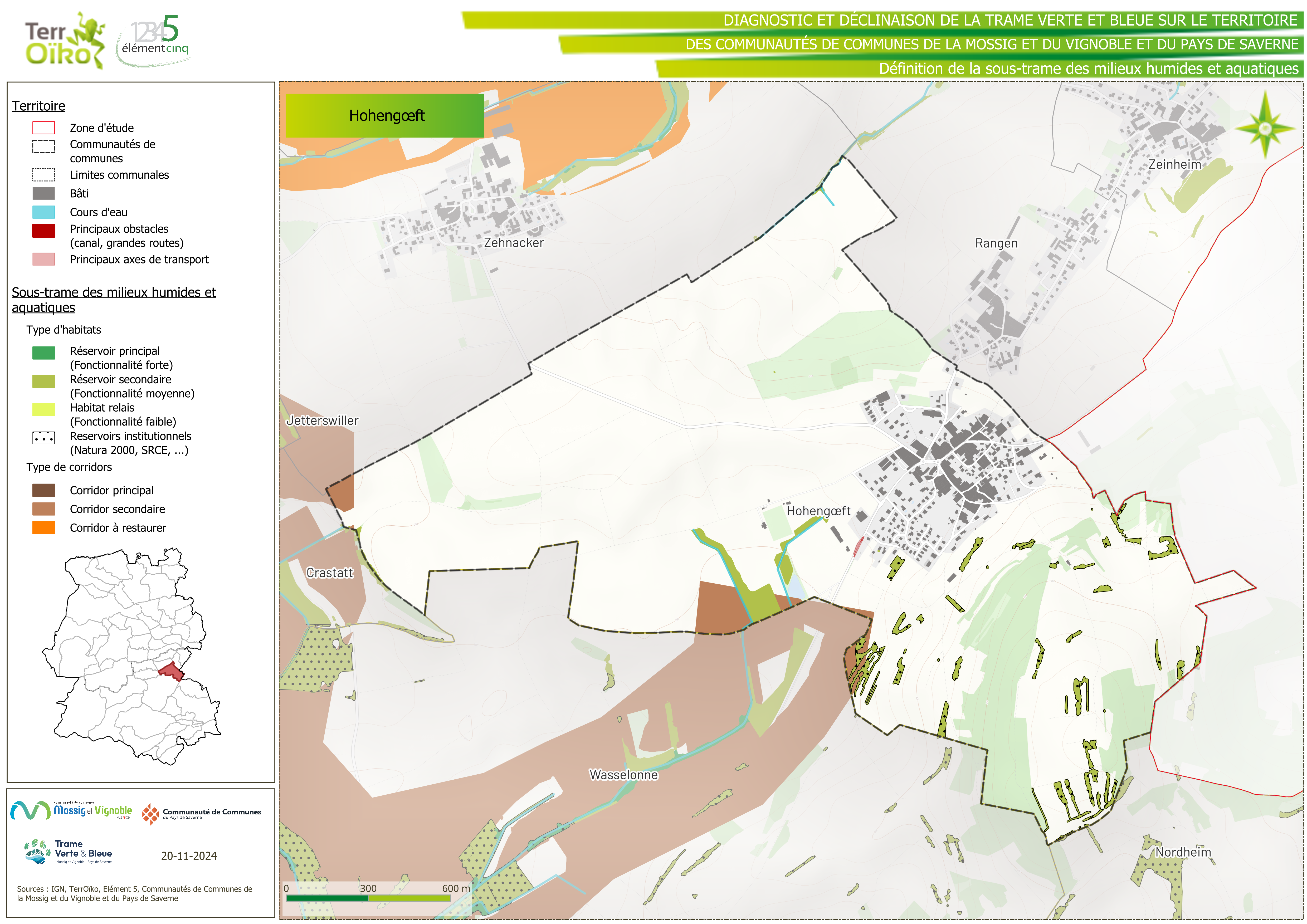Click the Réservoir principal green swatch
The height and width of the screenshot is (924, 1307).
[x=43, y=353]
